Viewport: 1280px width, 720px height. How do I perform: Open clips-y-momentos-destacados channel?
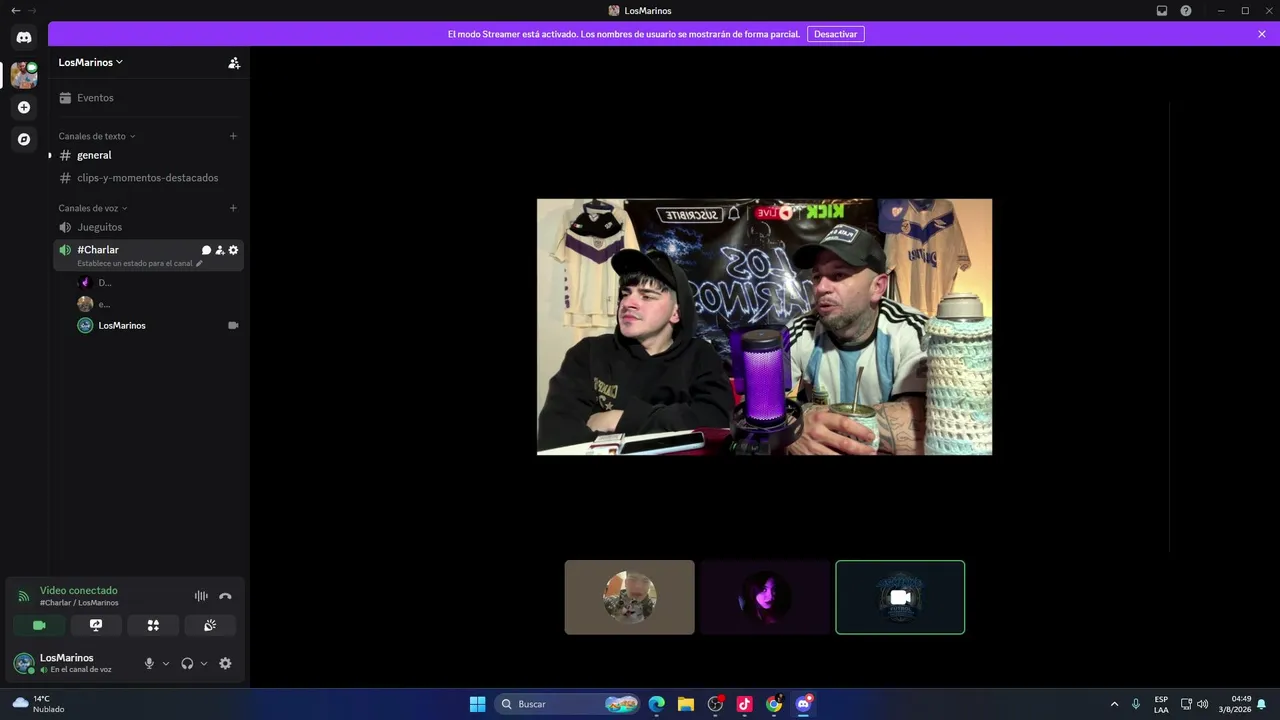(148, 178)
